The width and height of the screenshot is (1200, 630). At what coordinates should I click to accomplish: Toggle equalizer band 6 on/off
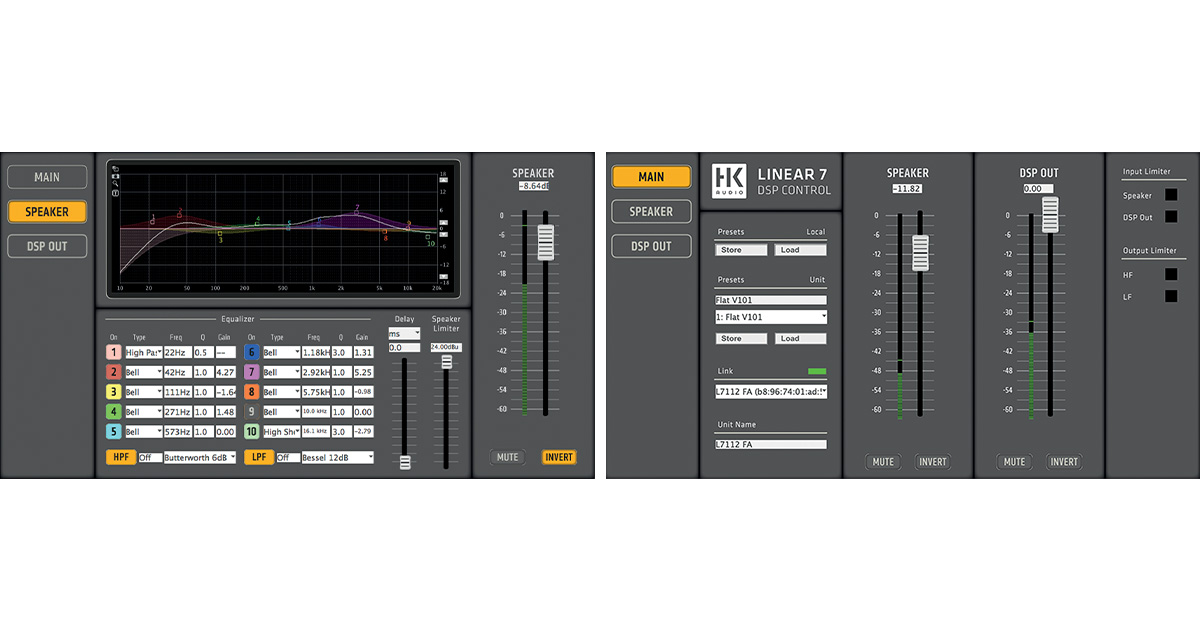252,352
